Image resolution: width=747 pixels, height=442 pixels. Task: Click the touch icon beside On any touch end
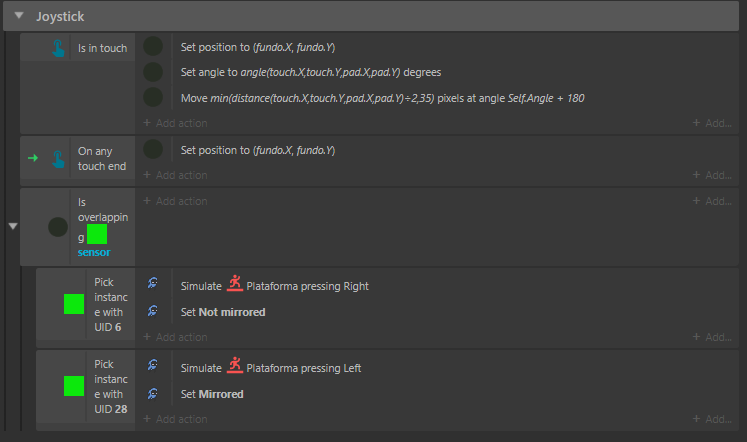[58, 159]
